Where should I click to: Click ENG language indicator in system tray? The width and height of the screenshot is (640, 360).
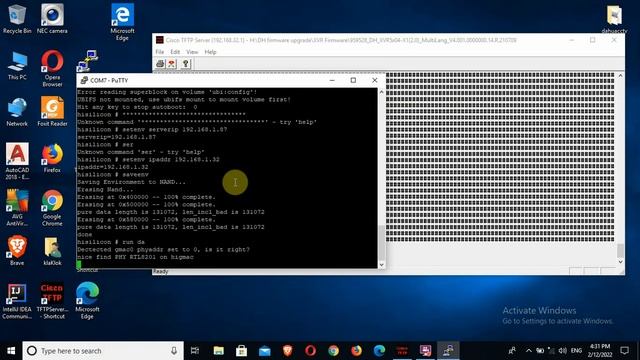(x=576, y=351)
